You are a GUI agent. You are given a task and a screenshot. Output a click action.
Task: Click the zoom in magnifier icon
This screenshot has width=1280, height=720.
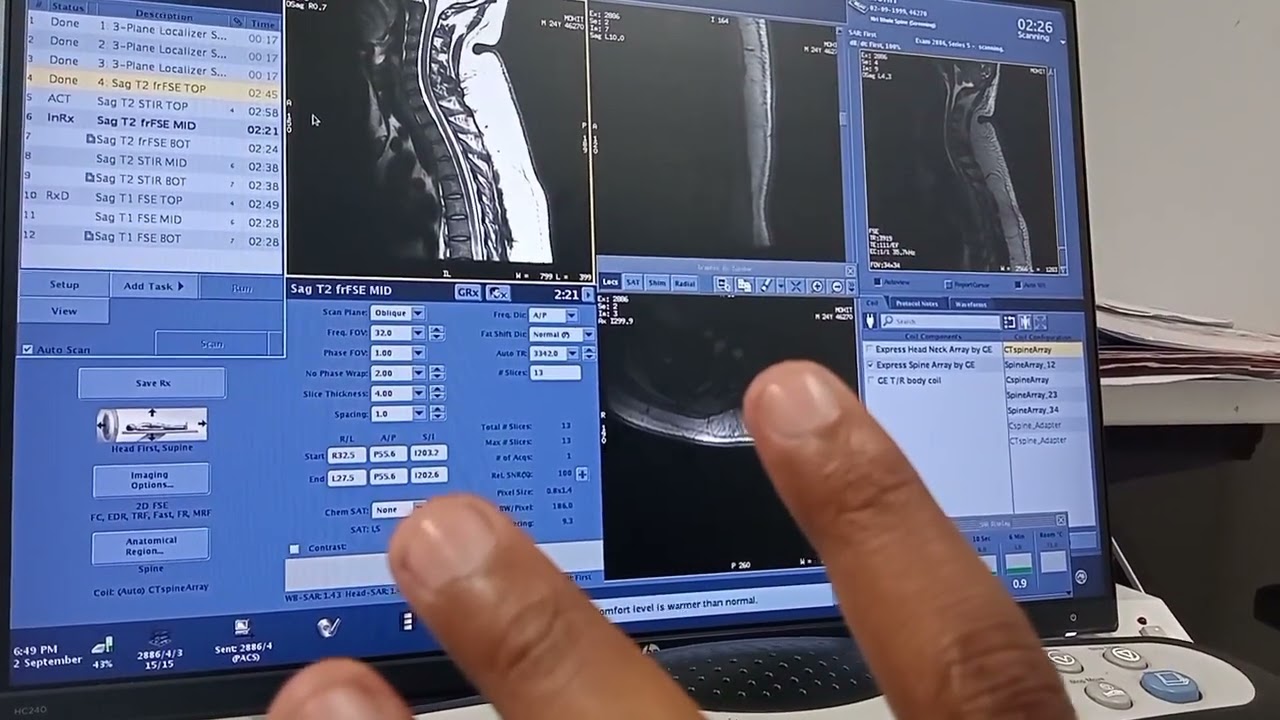[817, 286]
